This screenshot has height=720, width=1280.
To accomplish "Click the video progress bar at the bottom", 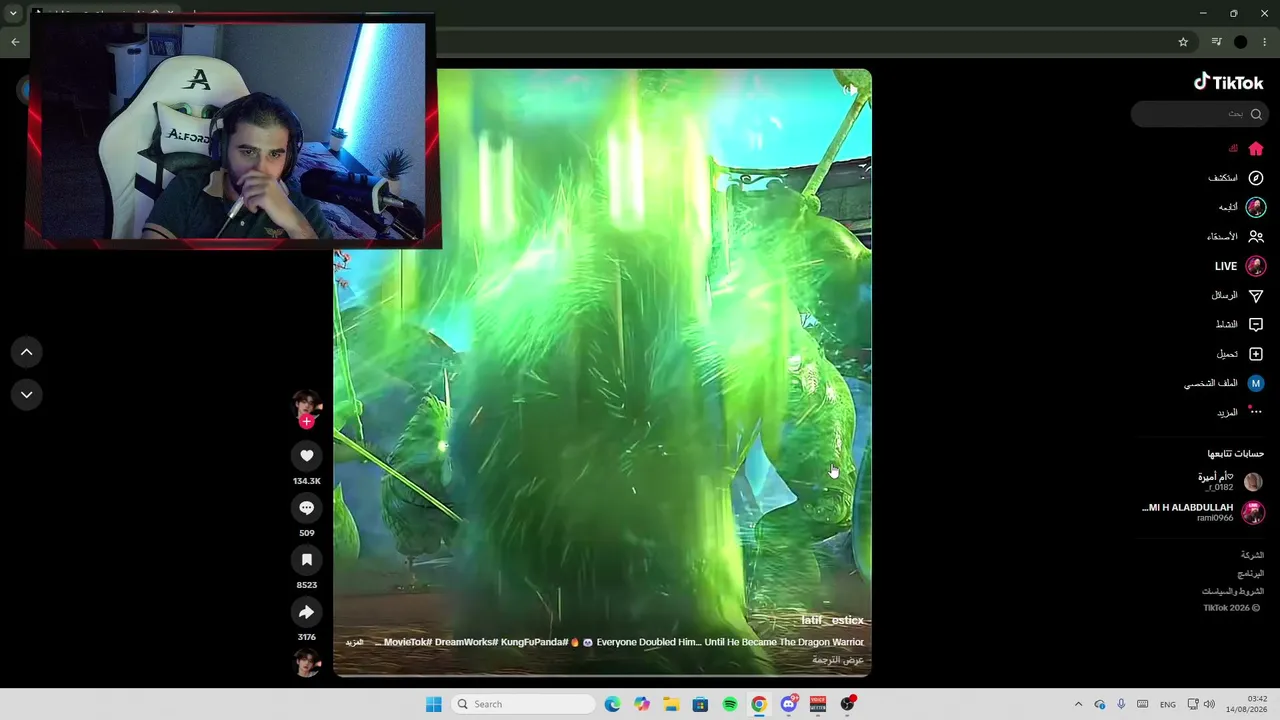I will 602,675.
